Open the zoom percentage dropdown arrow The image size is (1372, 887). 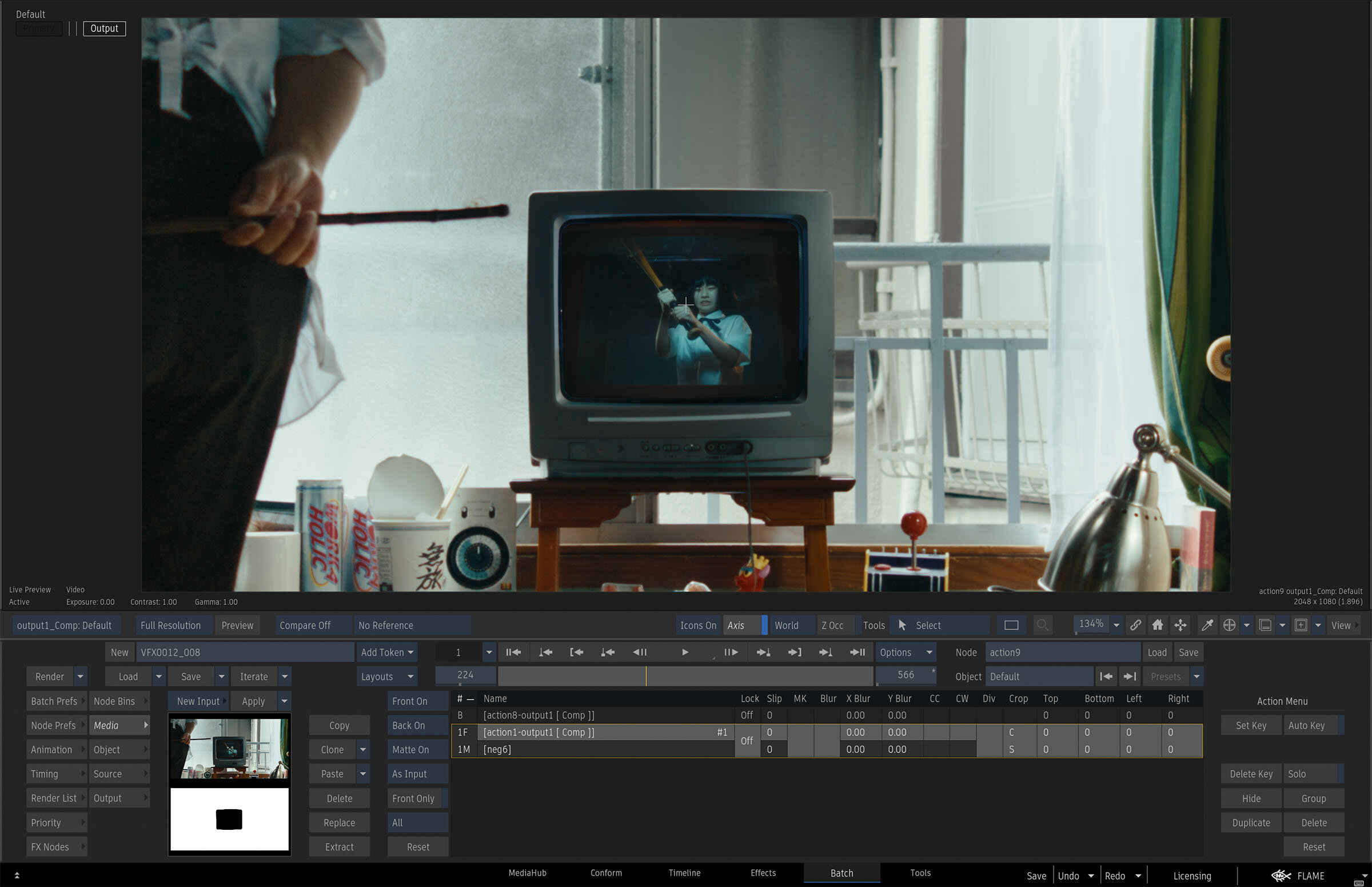(x=1116, y=625)
